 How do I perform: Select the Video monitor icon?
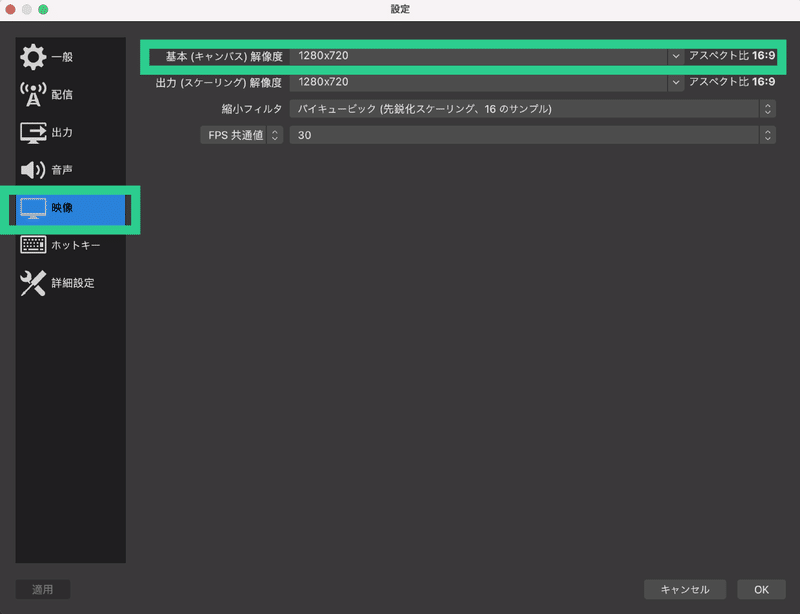[x=33, y=208]
